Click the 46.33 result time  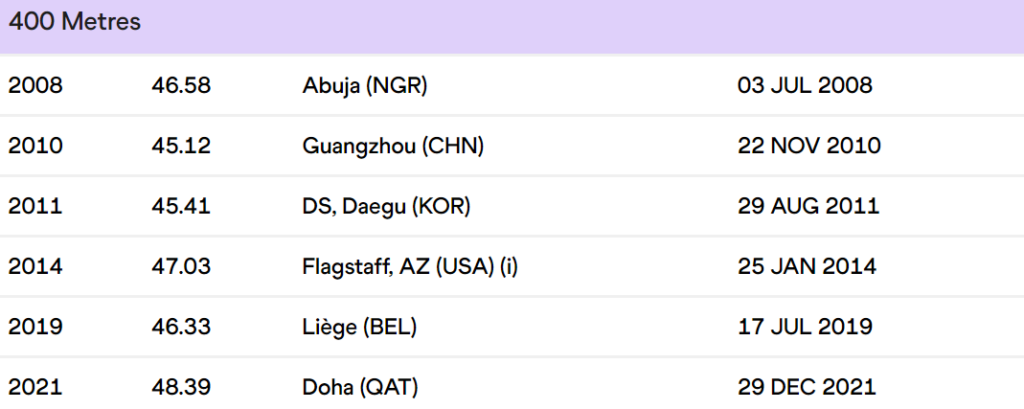point(181,326)
